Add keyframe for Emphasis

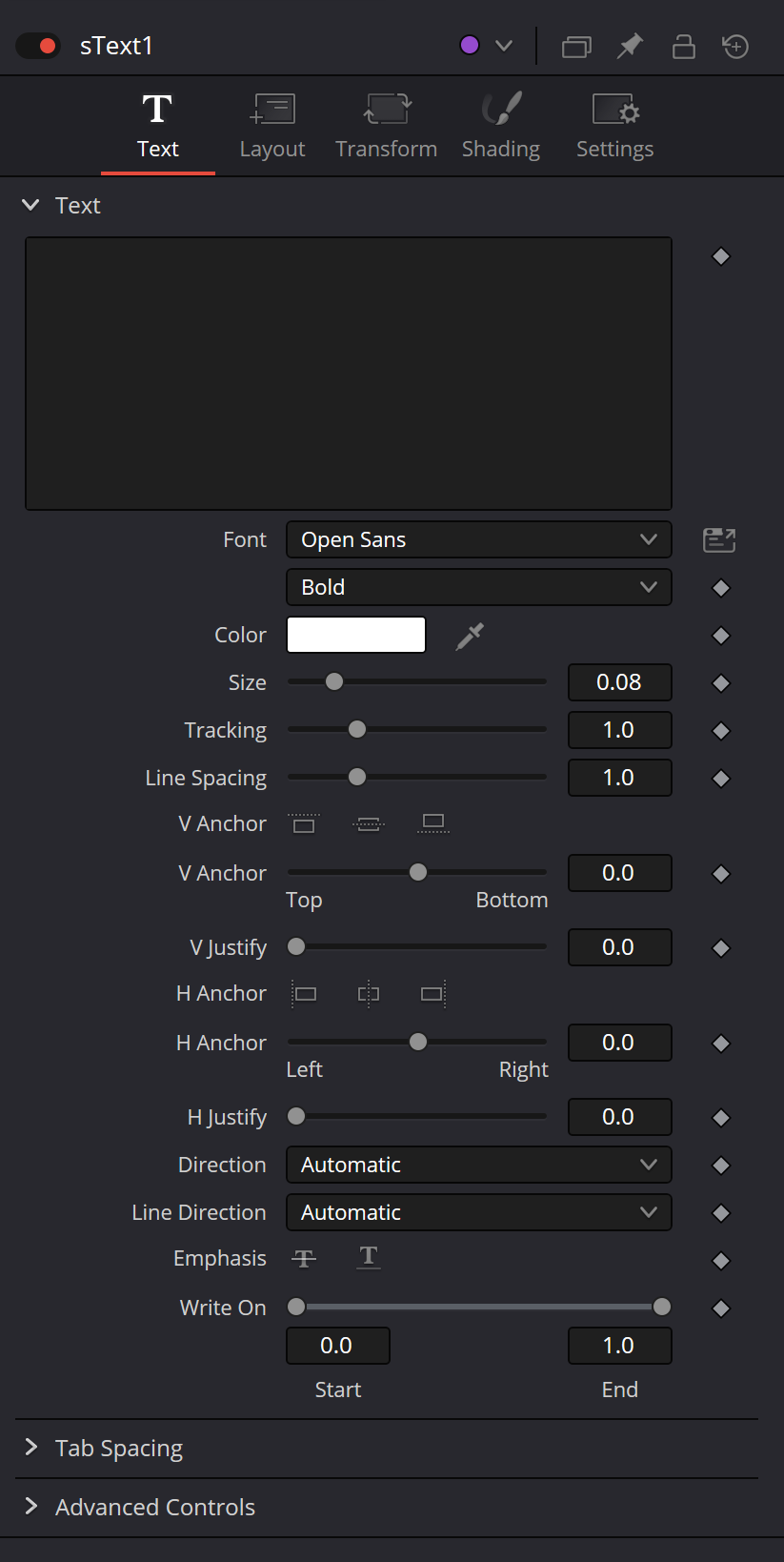click(721, 1261)
